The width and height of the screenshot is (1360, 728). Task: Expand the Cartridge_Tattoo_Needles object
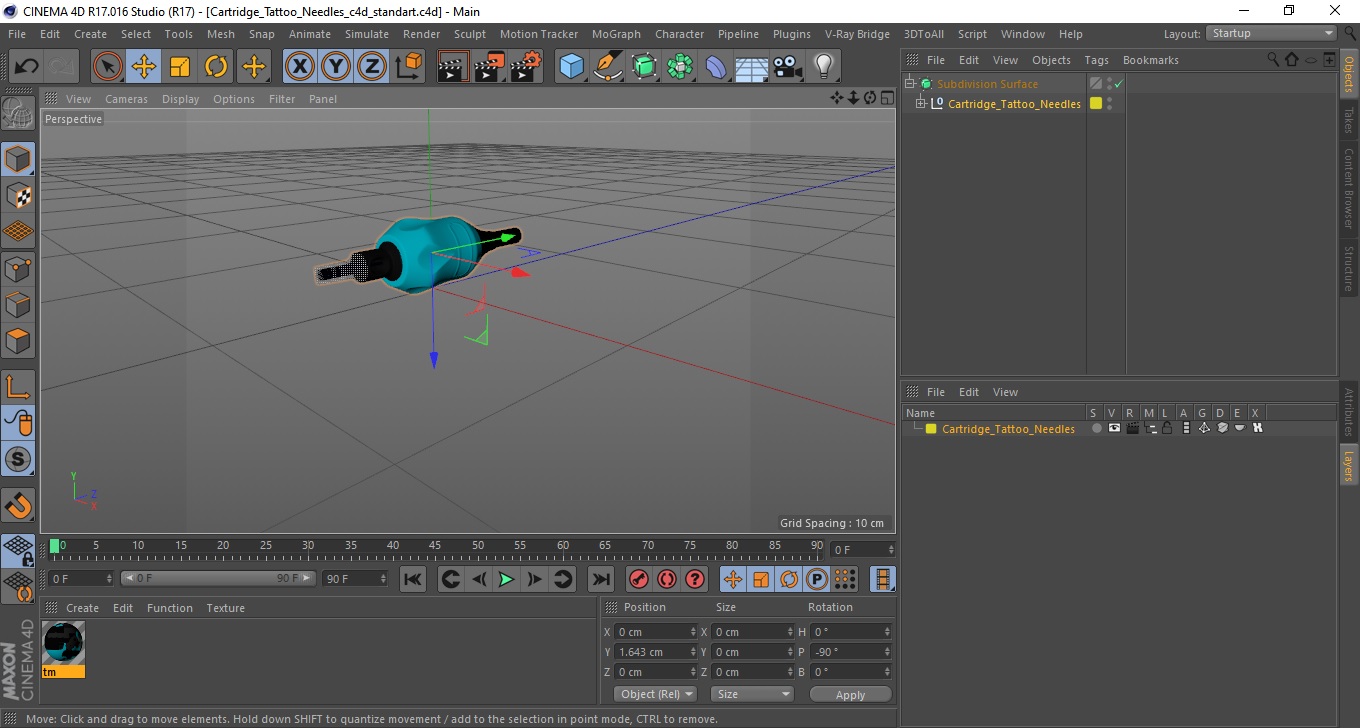[920, 104]
